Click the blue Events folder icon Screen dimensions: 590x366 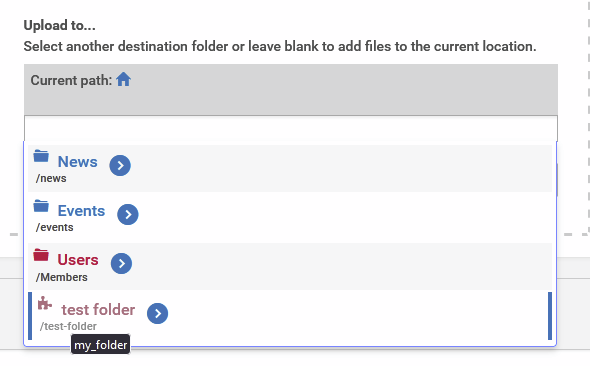[41, 206]
